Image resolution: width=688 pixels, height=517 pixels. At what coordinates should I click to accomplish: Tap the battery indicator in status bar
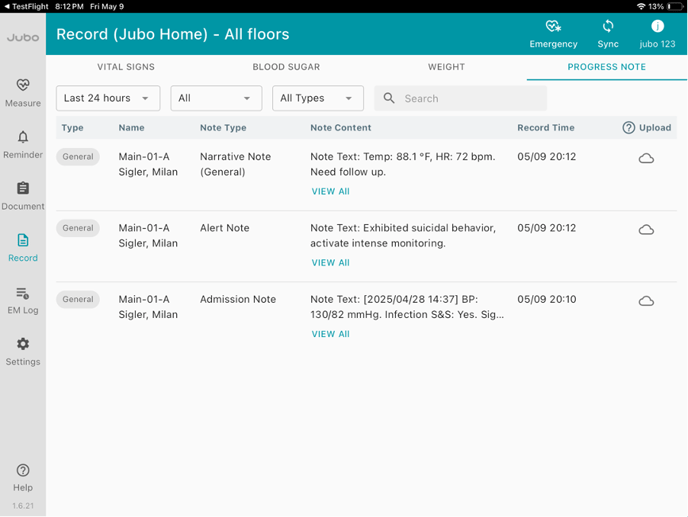click(x=675, y=7)
